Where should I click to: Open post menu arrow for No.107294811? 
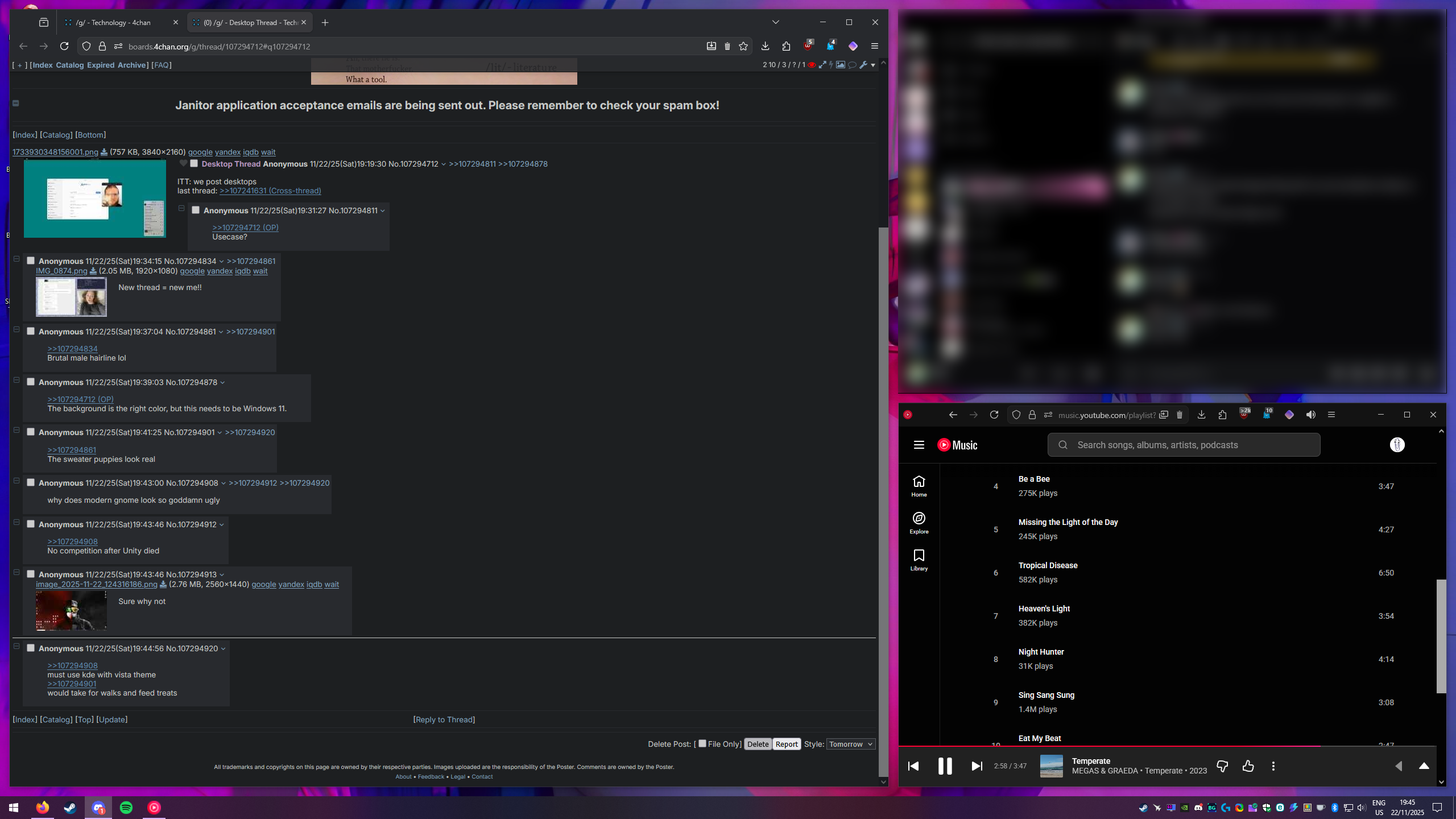tap(383, 210)
